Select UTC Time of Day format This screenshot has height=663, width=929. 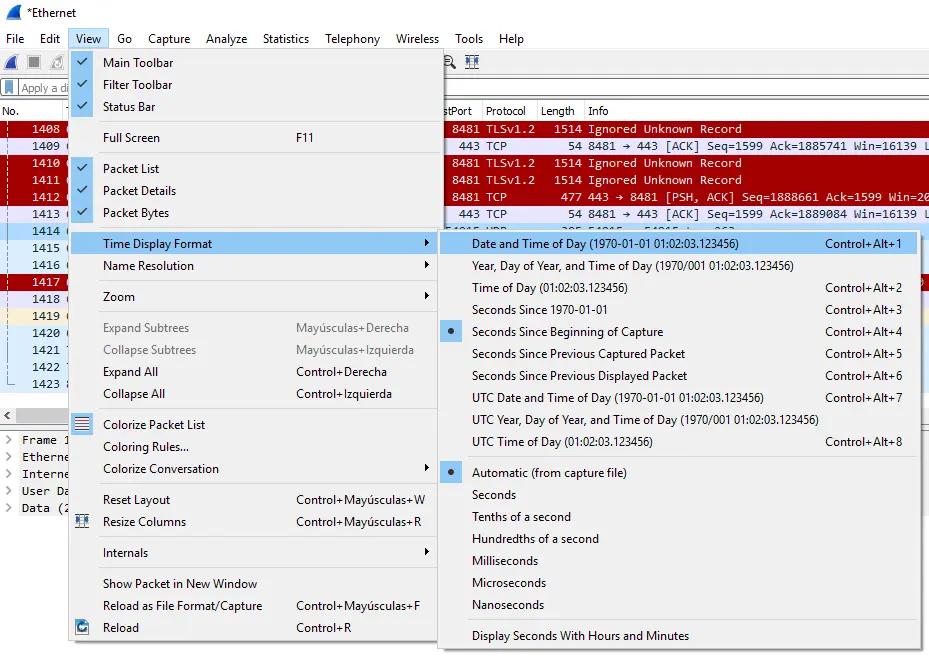[x=678, y=442]
